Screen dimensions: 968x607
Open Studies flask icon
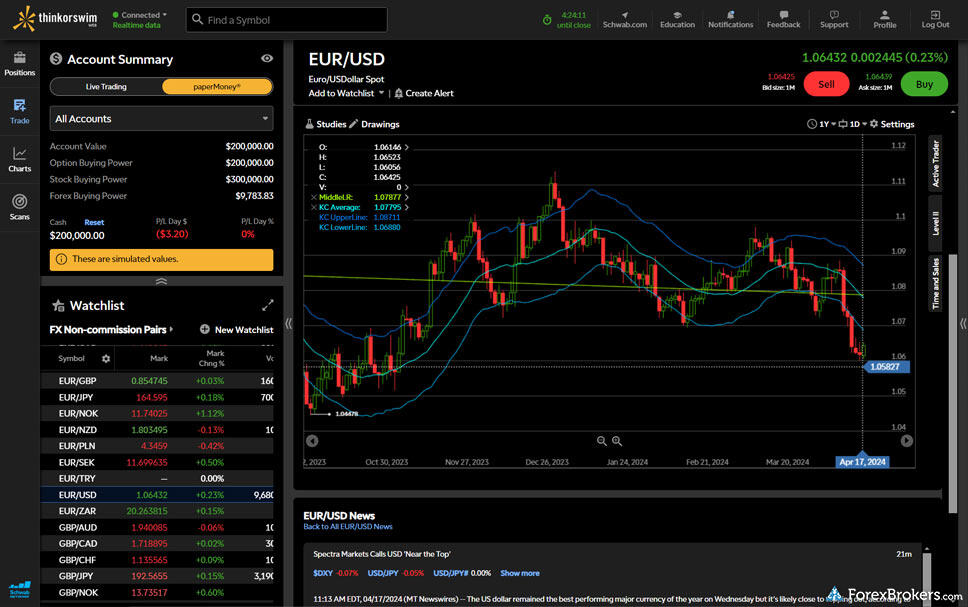point(309,124)
